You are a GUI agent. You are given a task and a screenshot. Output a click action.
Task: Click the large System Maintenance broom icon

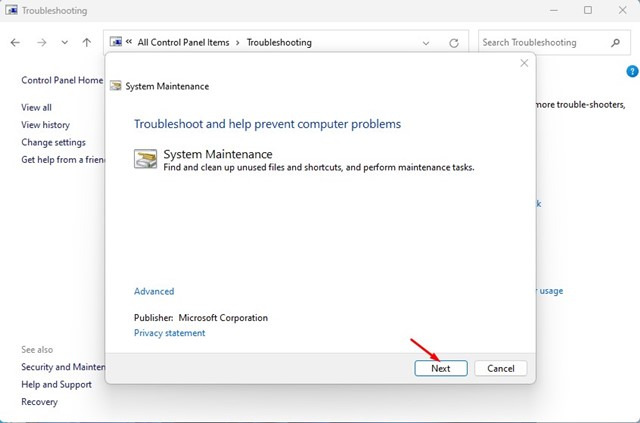pos(145,158)
